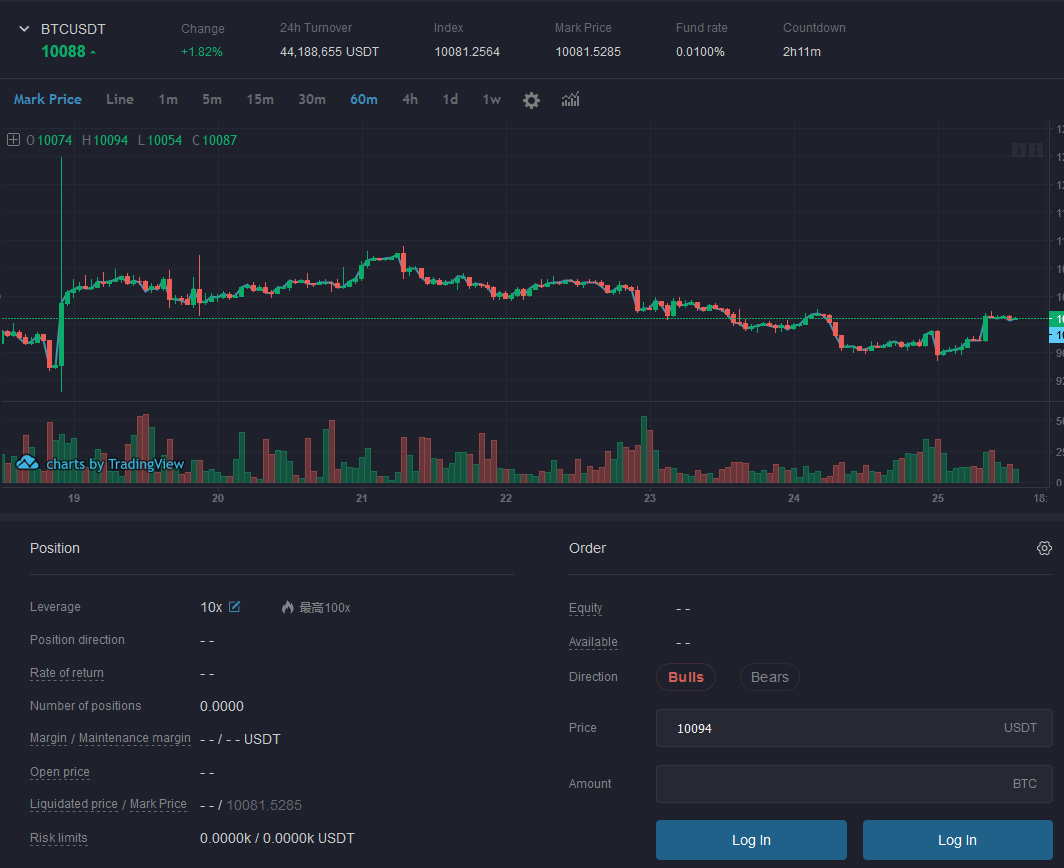Expand the BTCUSDT pair selector chevron
This screenshot has height=868, width=1064.
25,29
